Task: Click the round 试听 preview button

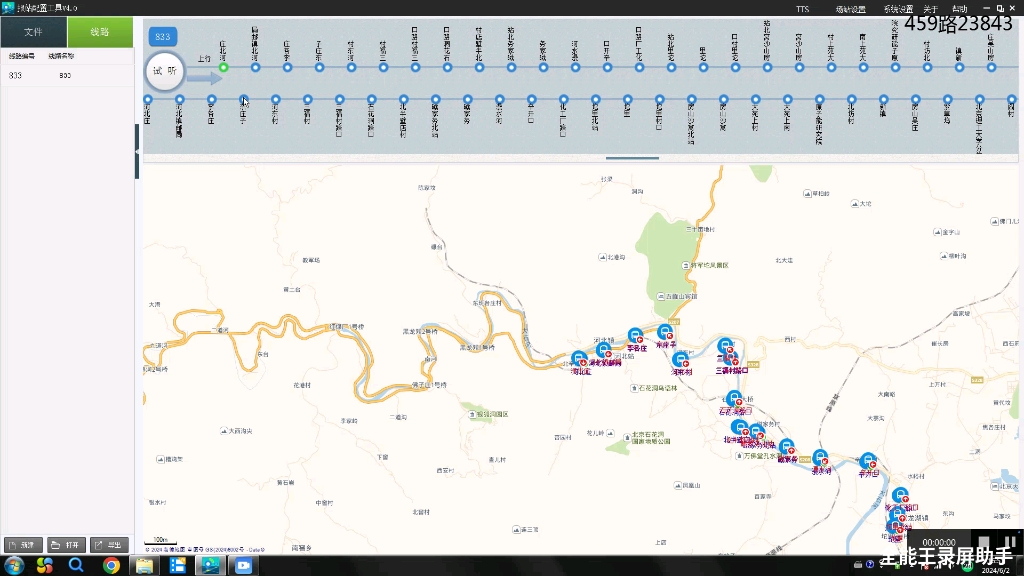Action: coord(165,71)
